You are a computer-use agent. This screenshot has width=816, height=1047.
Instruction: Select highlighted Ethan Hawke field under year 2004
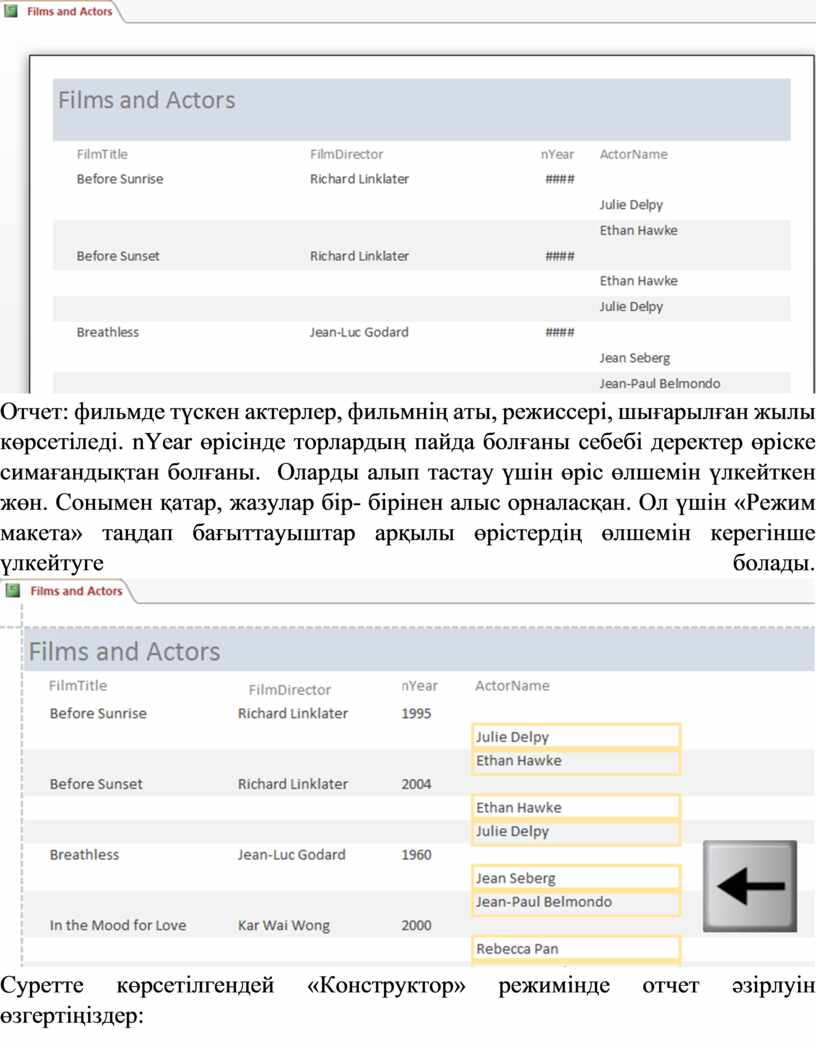point(576,807)
